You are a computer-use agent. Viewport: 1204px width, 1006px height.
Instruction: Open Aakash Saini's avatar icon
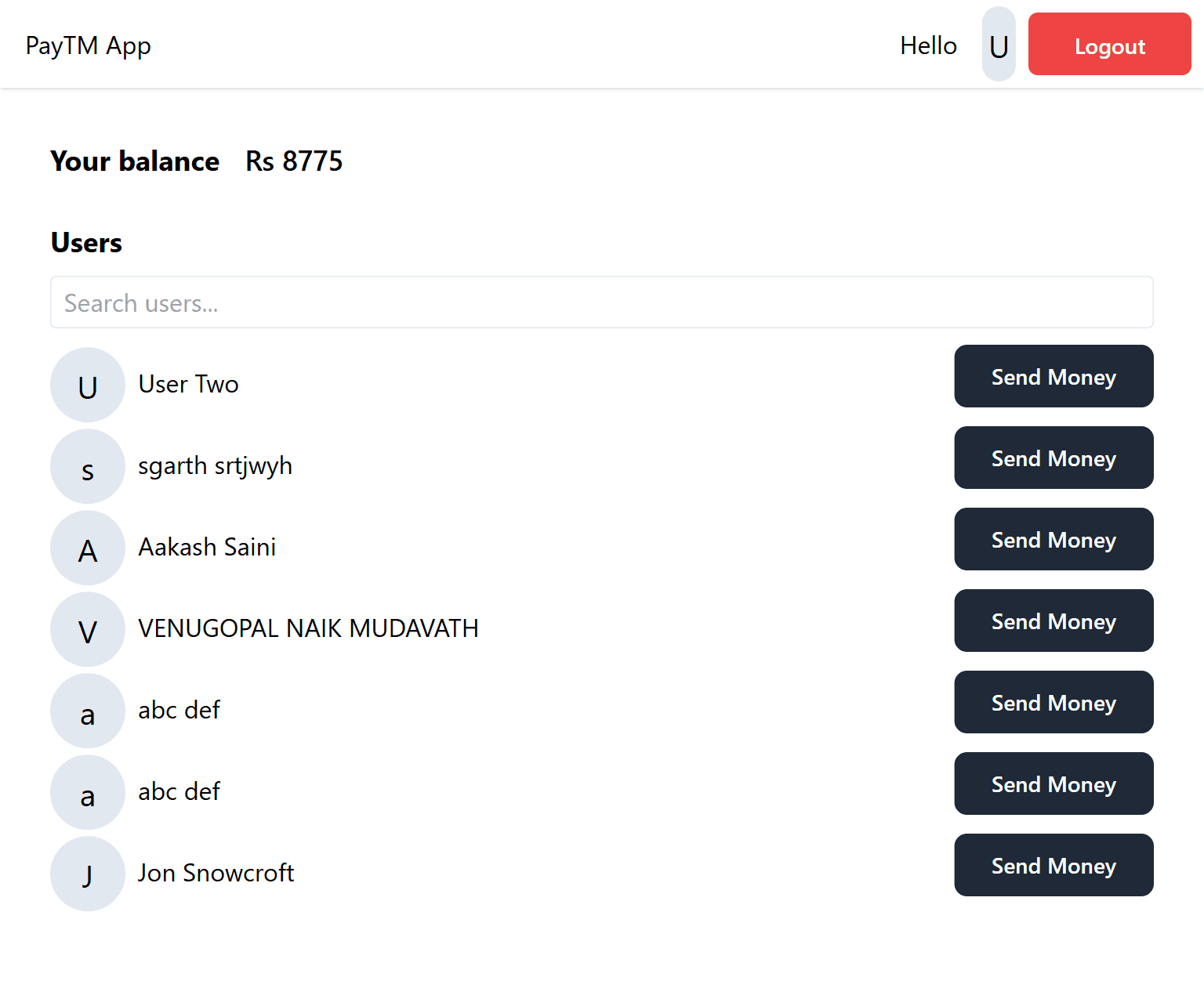pyautogui.click(x=88, y=548)
